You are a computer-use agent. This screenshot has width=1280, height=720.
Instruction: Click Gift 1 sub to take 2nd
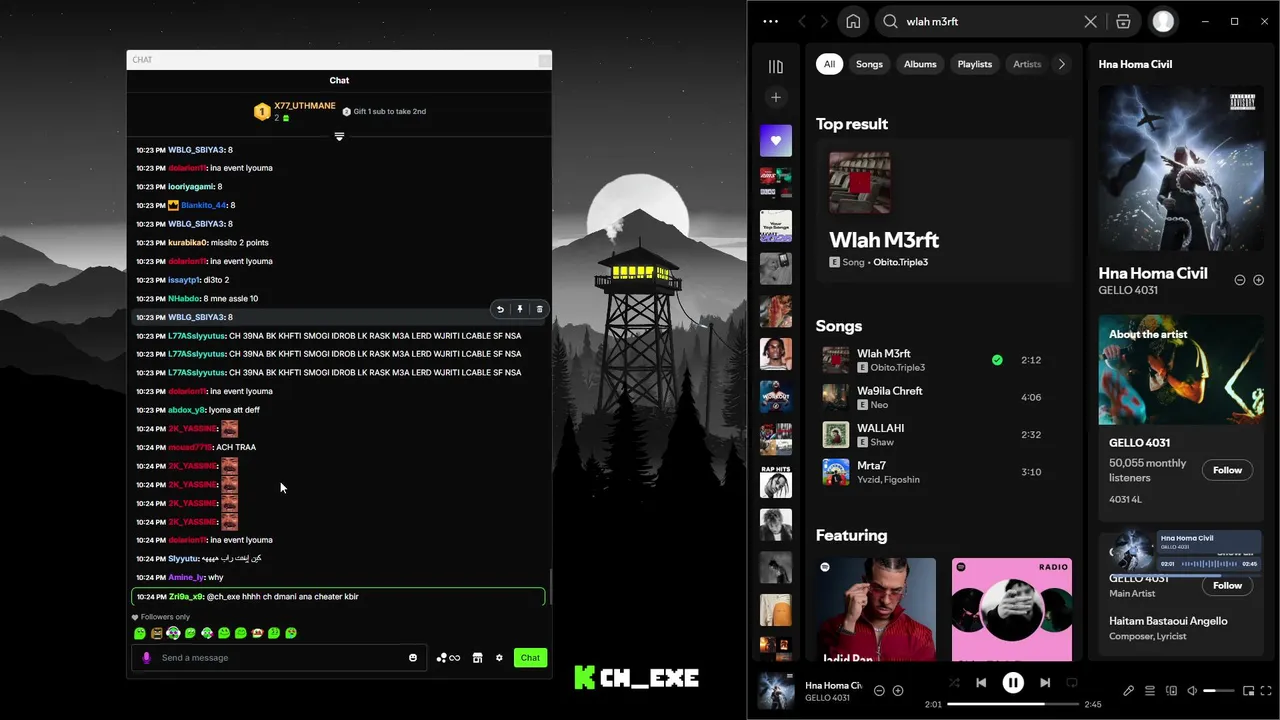[x=384, y=112]
